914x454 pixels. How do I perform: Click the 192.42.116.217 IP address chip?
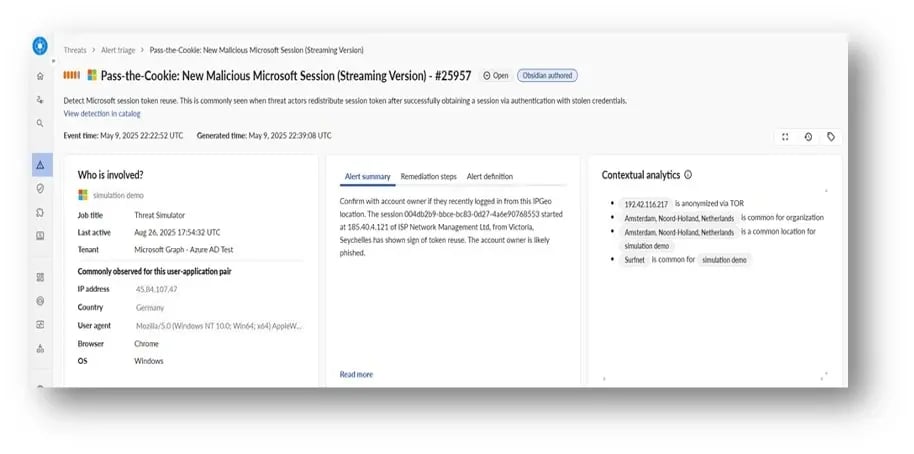coord(645,204)
